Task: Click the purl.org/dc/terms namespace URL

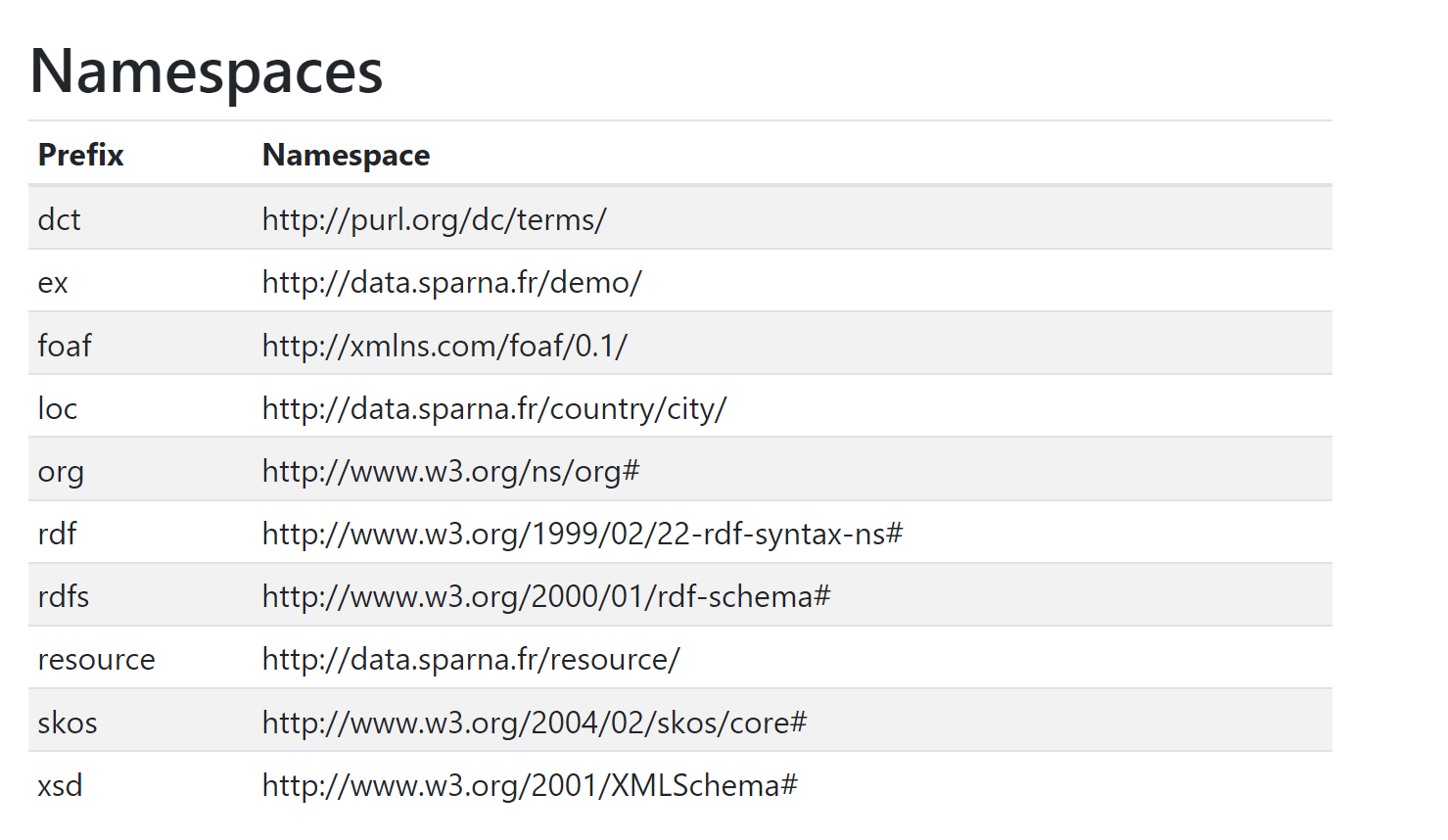Action: 434,219
